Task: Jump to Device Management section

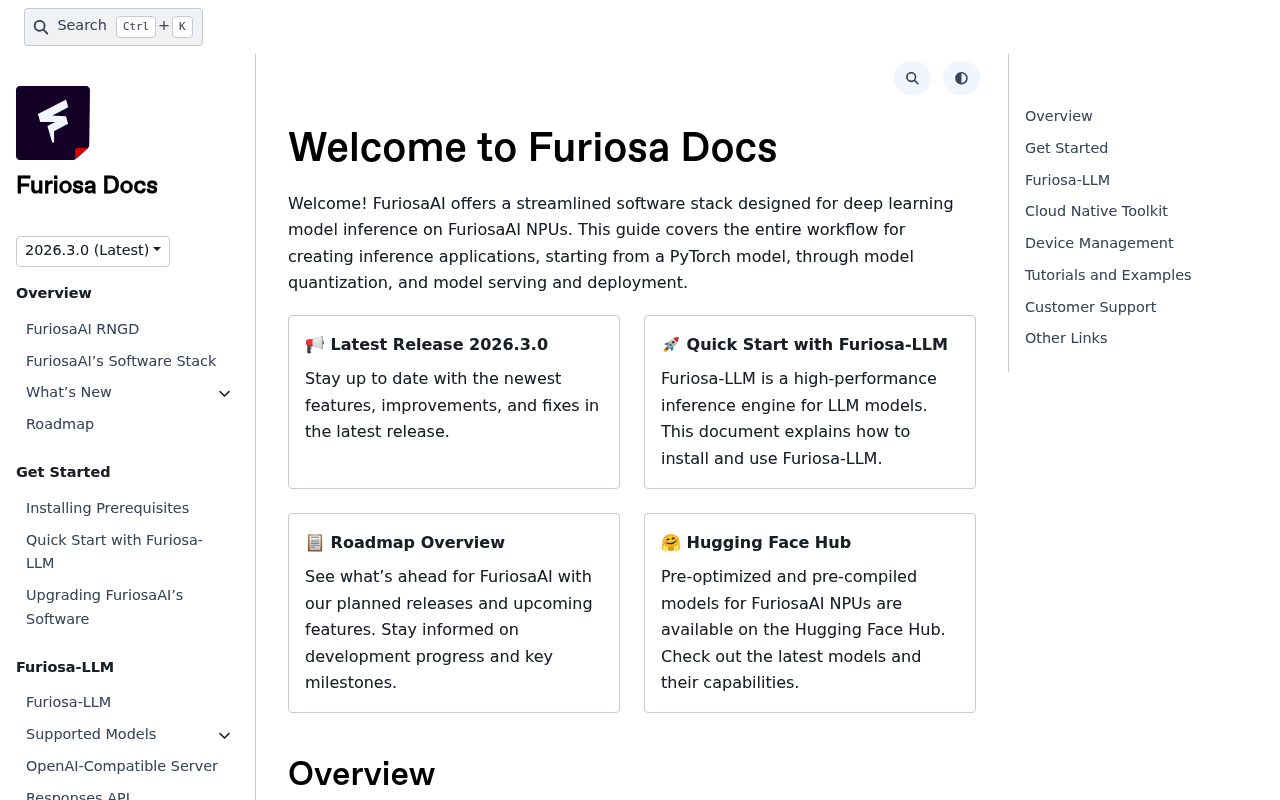Action: pyautogui.click(x=1099, y=243)
